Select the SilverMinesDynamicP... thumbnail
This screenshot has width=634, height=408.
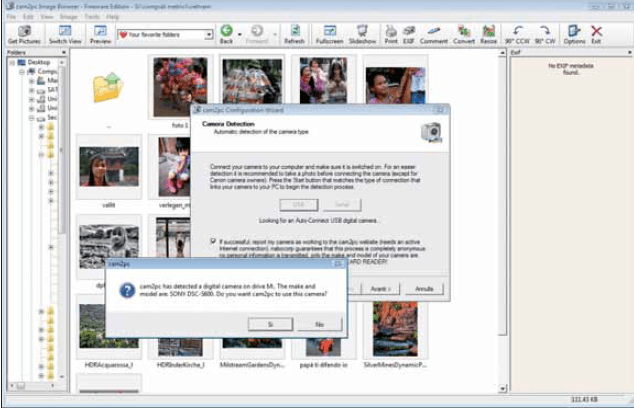point(395,329)
